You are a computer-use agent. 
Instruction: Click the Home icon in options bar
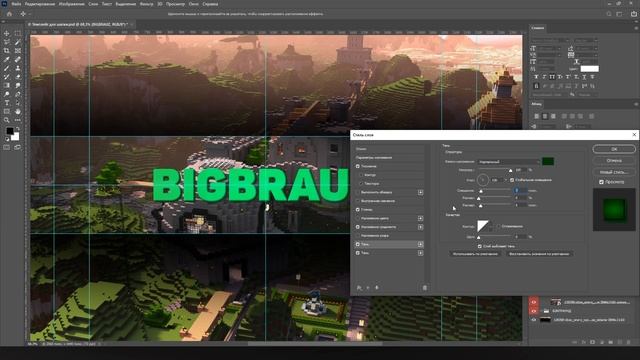click(9, 14)
